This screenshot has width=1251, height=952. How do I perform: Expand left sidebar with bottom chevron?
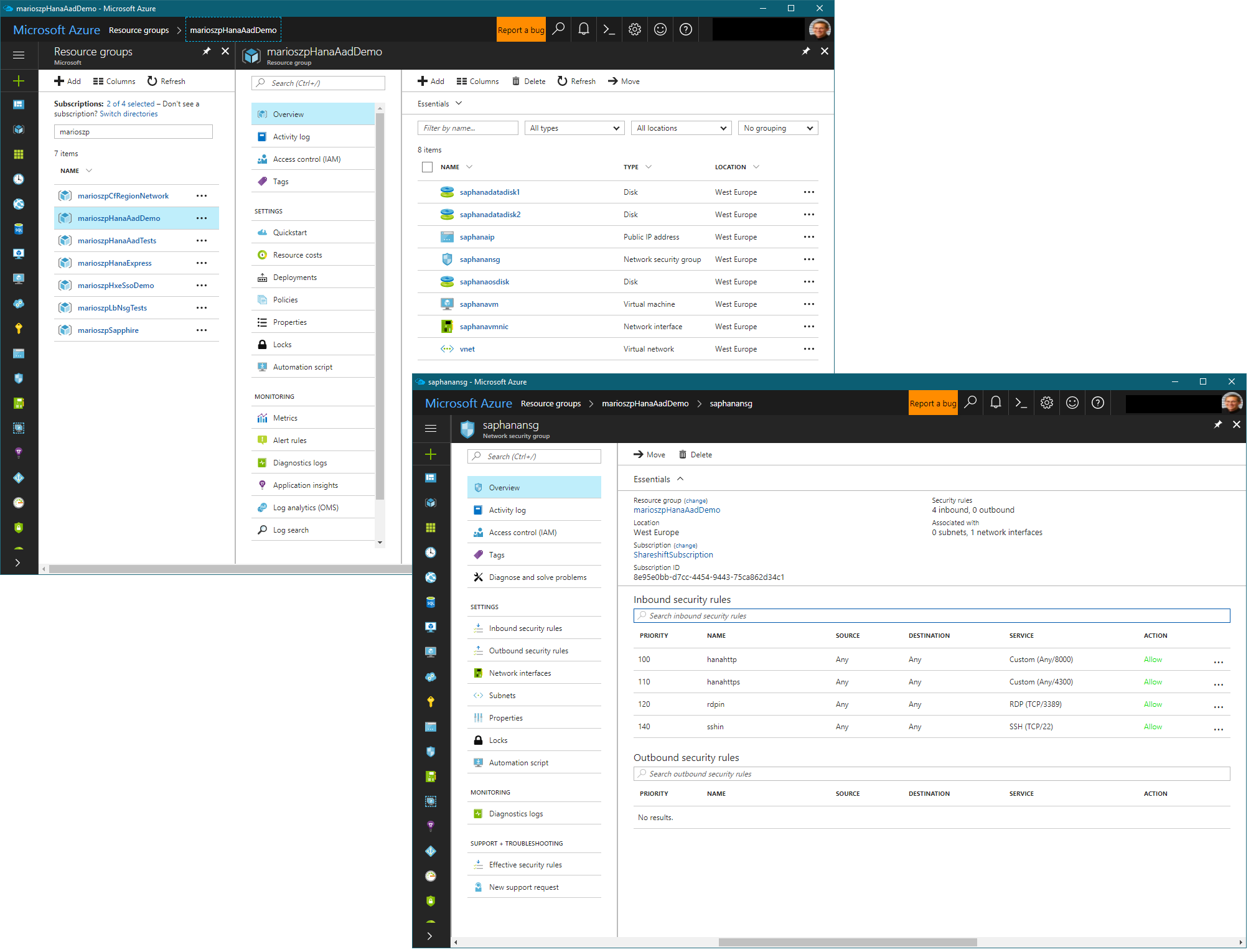click(x=18, y=562)
